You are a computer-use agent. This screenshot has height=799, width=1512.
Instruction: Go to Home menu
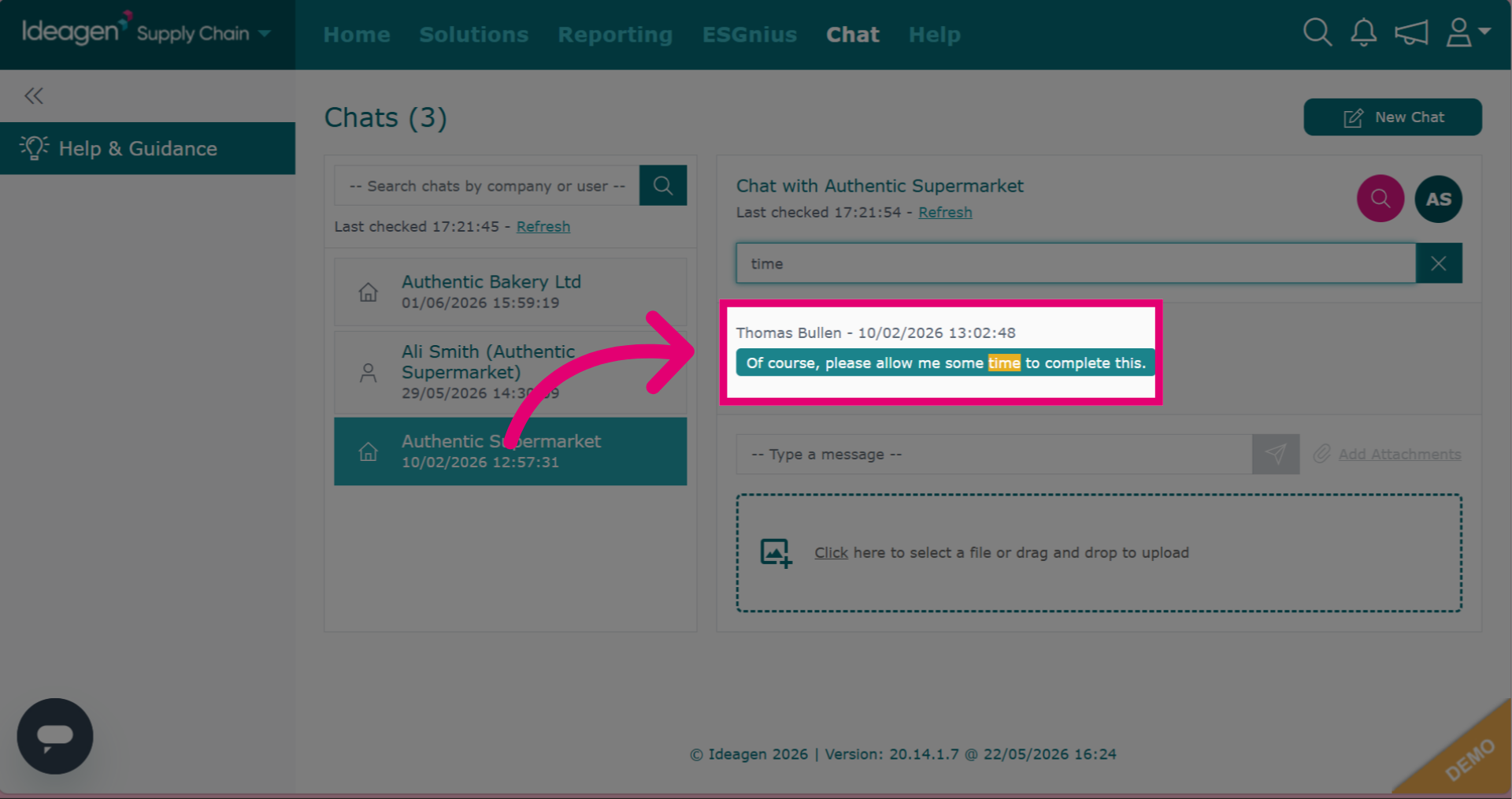pyautogui.click(x=357, y=35)
